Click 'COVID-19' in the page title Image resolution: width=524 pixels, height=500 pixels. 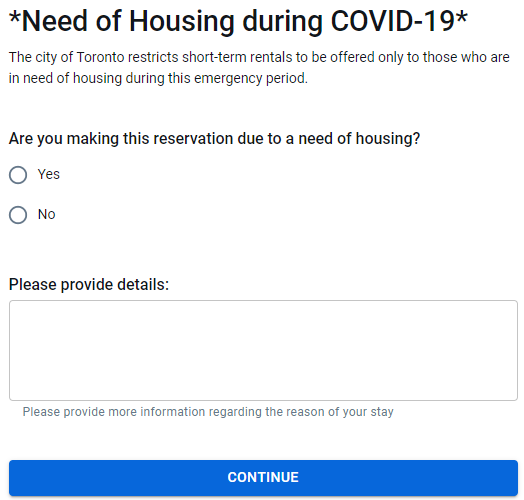click(x=393, y=21)
